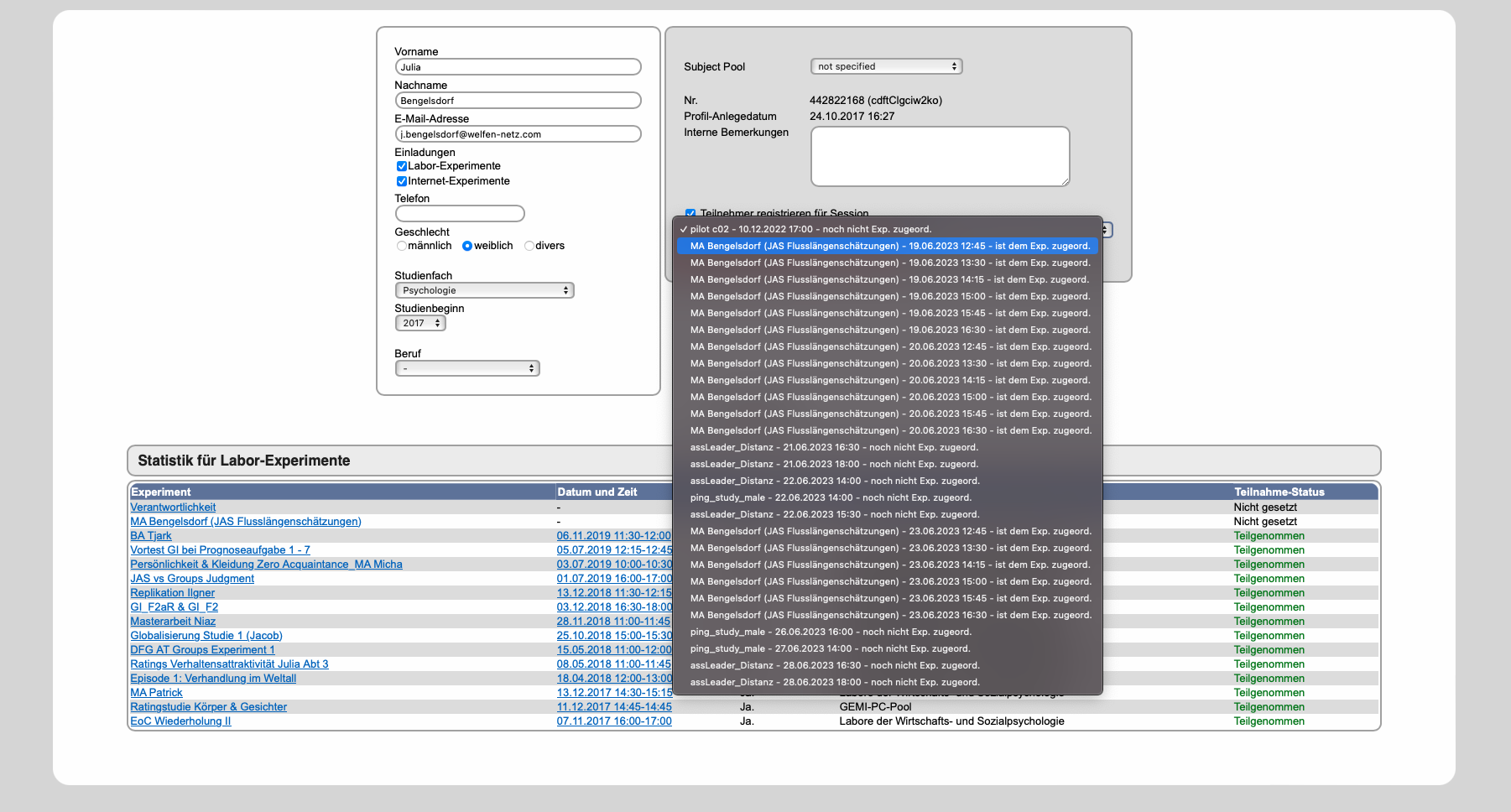Choose the divers gender option
Viewport: 1511px width, 812px height.
click(529, 246)
